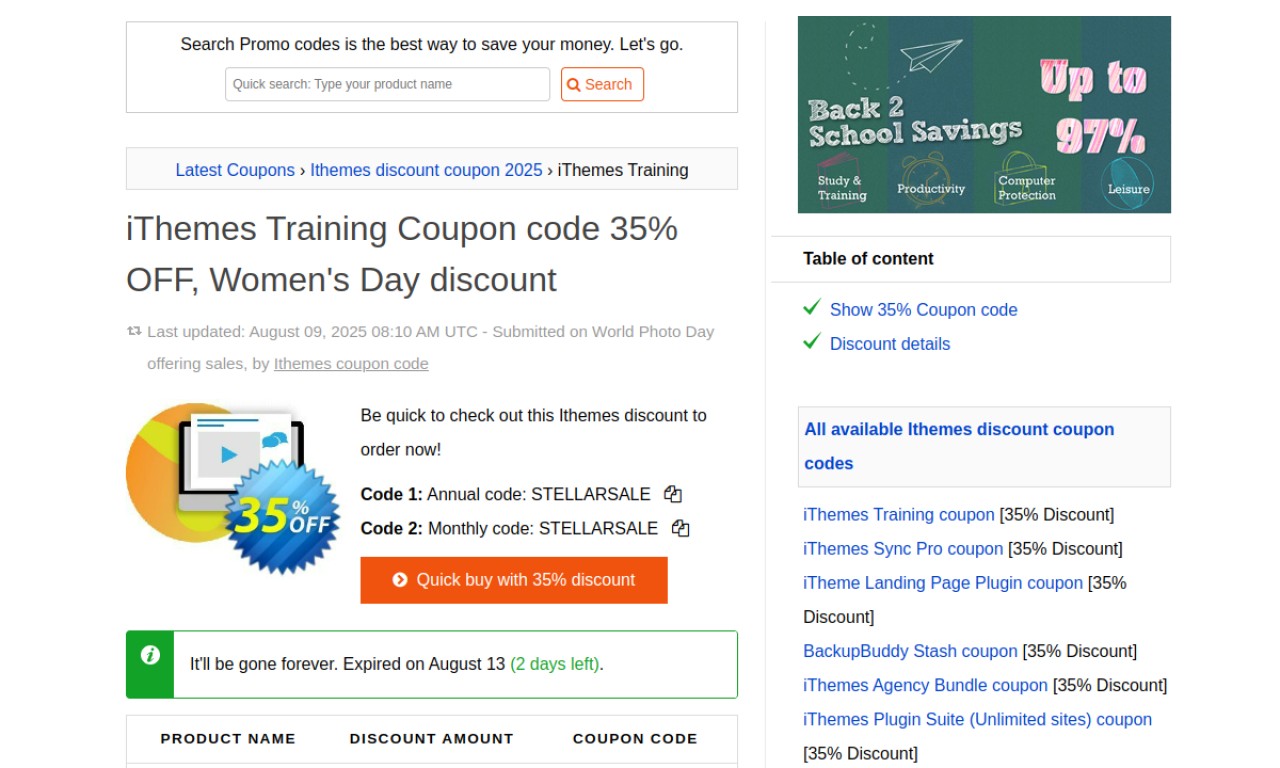Open iThemes Sync Pro coupon link
The image size is (1280, 768).
click(903, 549)
